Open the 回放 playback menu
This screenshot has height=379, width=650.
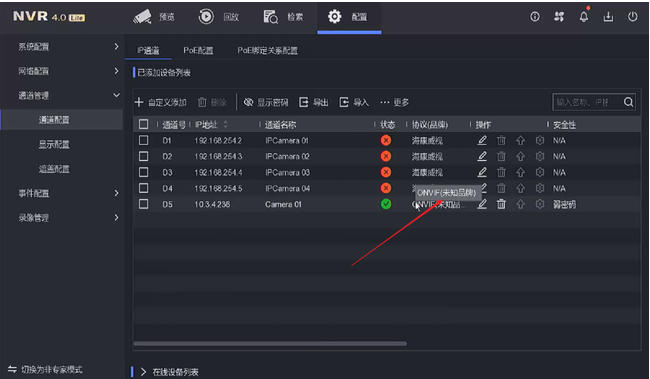(x=218, y=17)
